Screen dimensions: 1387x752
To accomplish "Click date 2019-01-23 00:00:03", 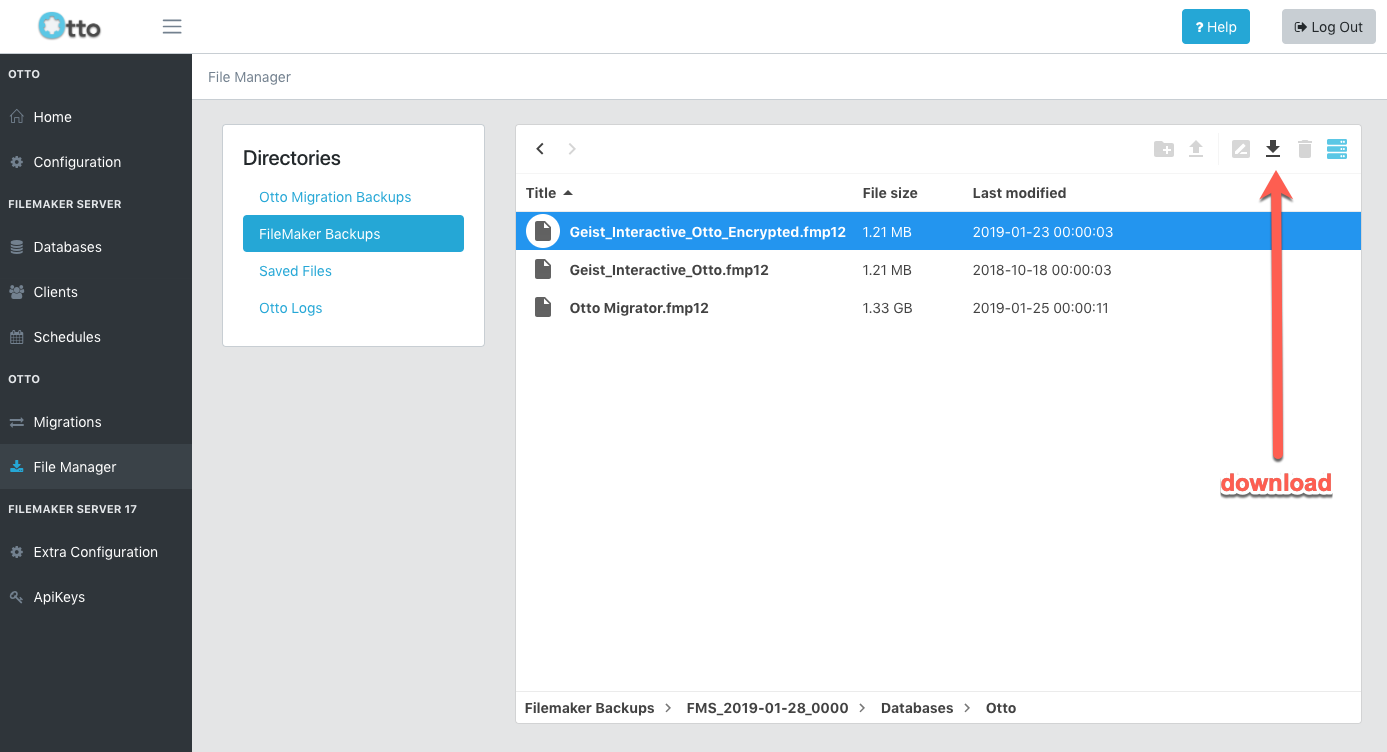I will (x=1042, y=232).
